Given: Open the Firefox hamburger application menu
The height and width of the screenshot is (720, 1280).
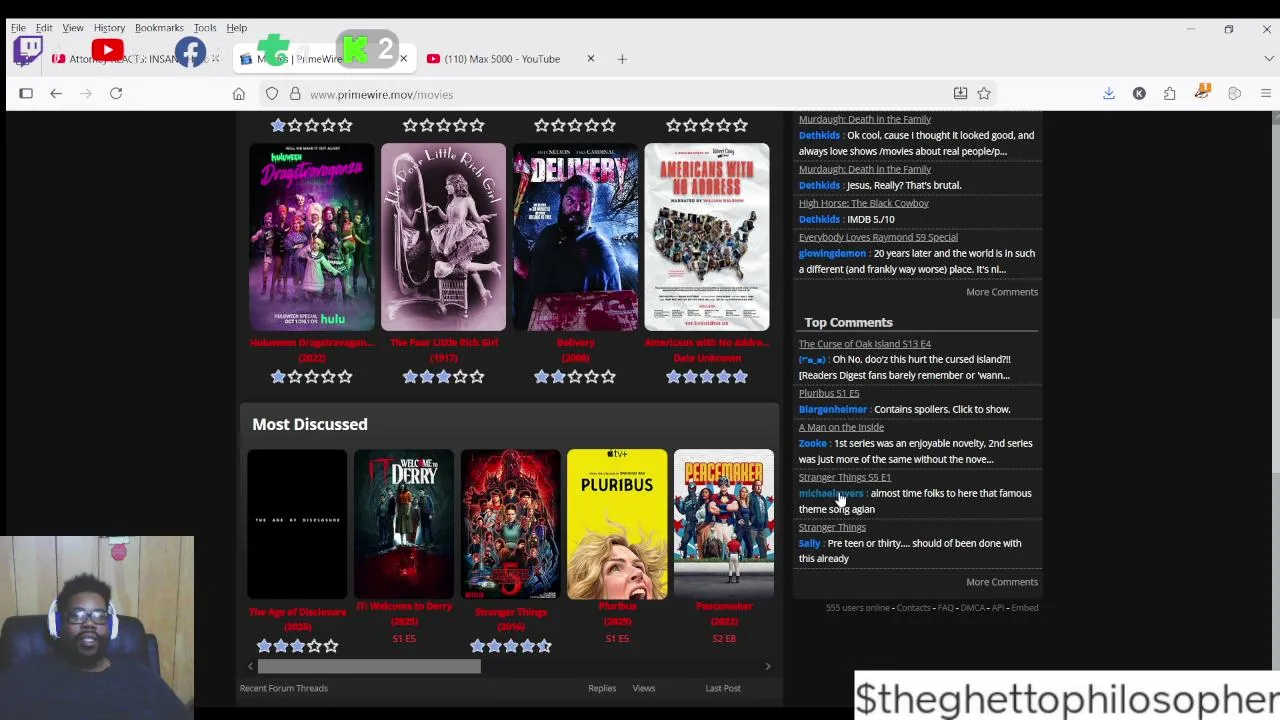Looking at the screenshot, I should (1265, 93).
